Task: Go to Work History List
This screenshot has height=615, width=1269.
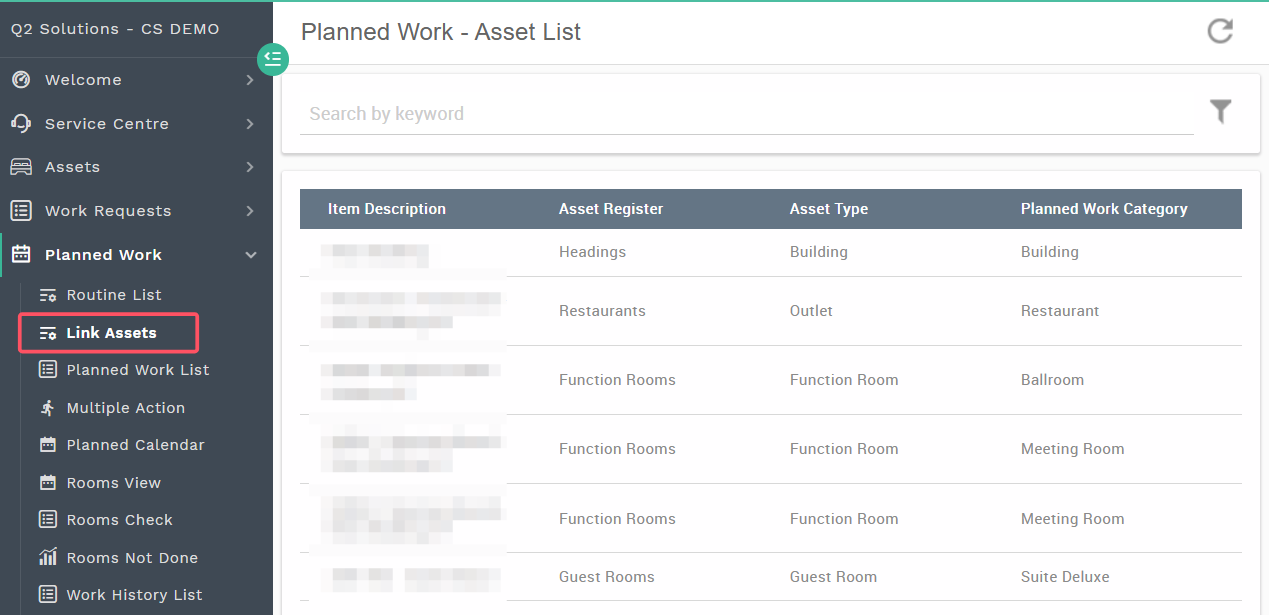Action: (x=134, y=595)
